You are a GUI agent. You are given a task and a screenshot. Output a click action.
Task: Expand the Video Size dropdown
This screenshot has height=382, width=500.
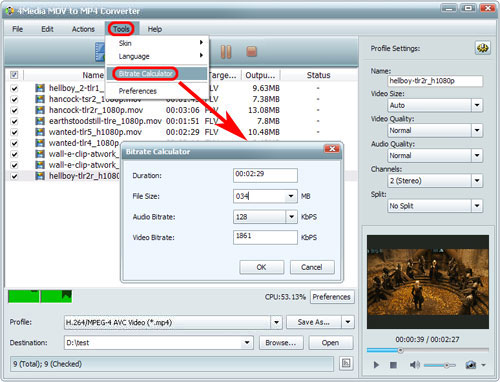477,105
